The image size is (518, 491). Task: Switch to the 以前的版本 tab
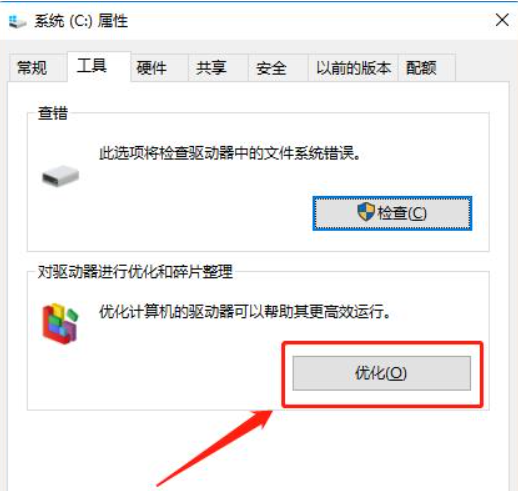click(x=353, y=68)
